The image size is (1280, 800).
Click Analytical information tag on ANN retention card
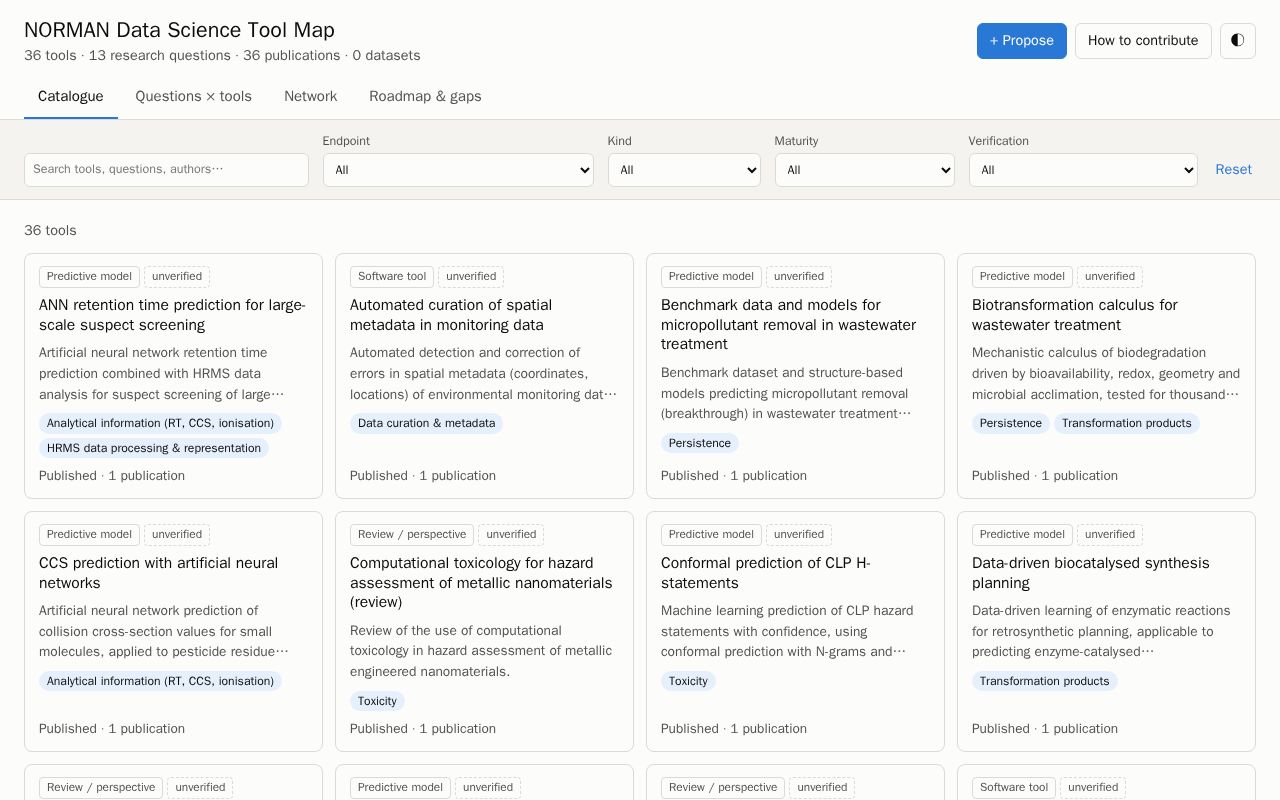click(x=160, y=423)
